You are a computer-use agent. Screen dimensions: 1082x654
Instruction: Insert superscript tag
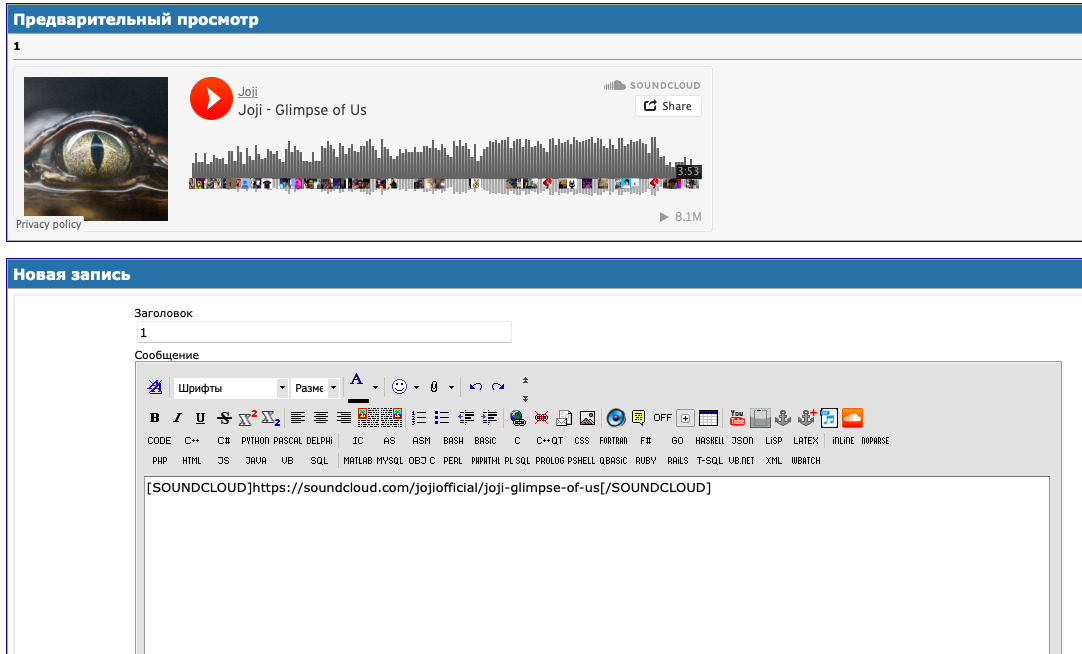[x=247, y=417]
